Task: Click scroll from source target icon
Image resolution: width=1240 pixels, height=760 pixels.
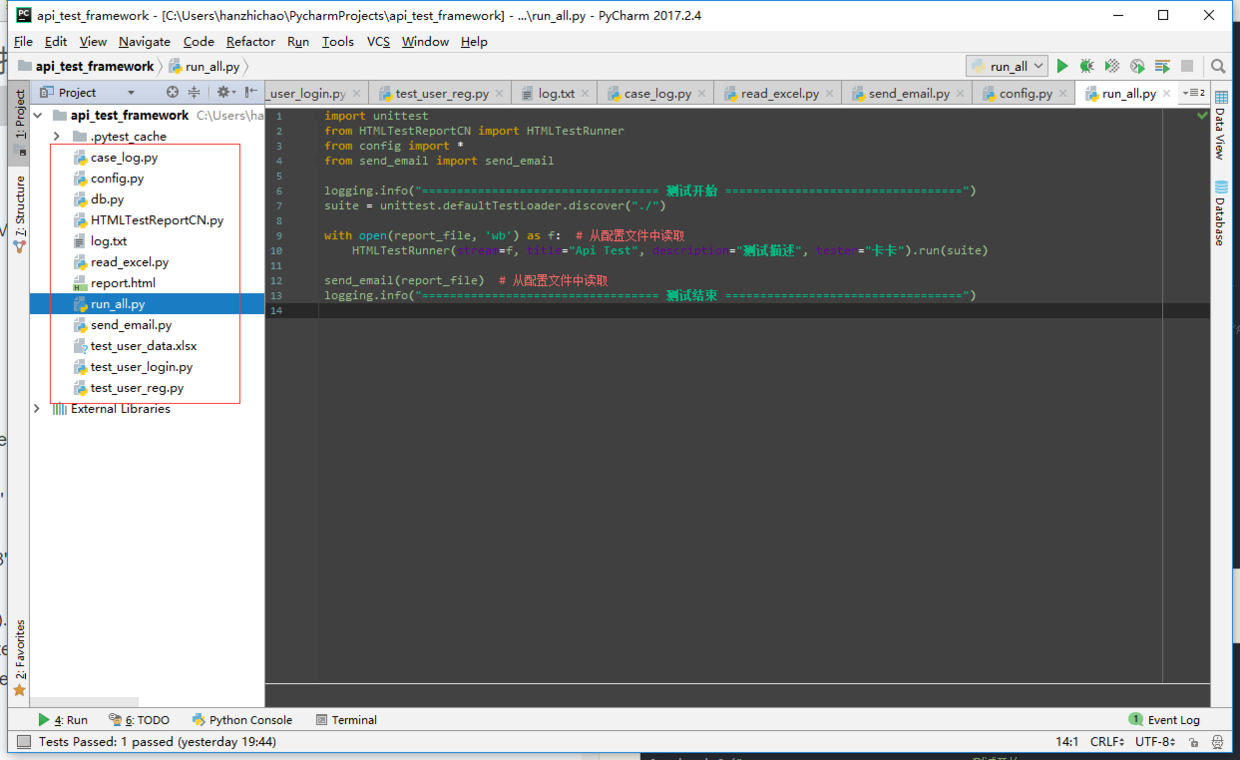Action: (172, 92)
